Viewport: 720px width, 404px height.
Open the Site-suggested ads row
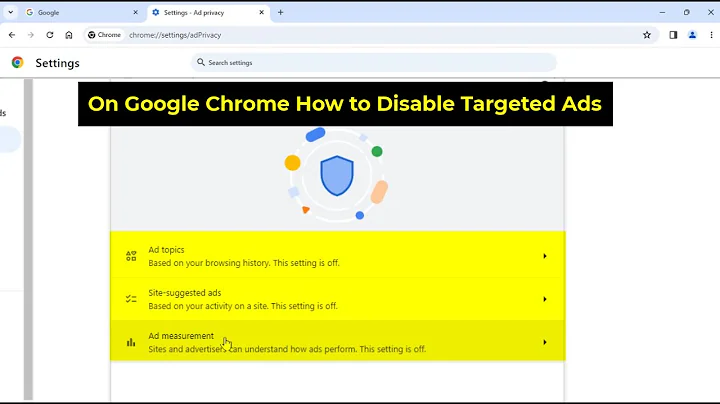338,299
